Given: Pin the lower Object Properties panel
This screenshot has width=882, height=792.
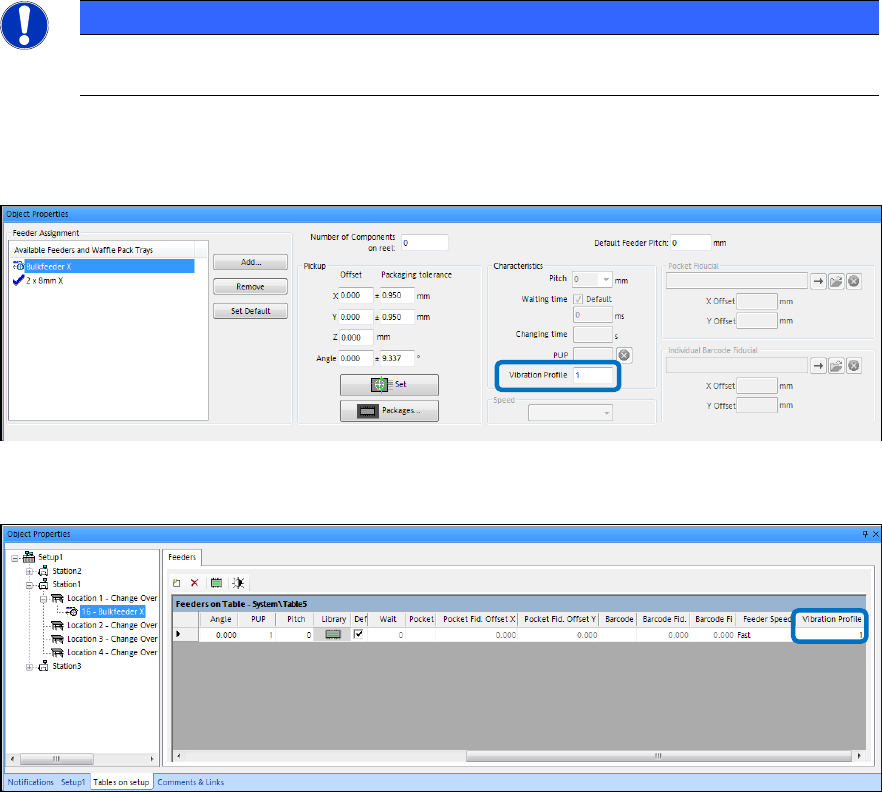Looking at the screenshot, I should 863,535.
